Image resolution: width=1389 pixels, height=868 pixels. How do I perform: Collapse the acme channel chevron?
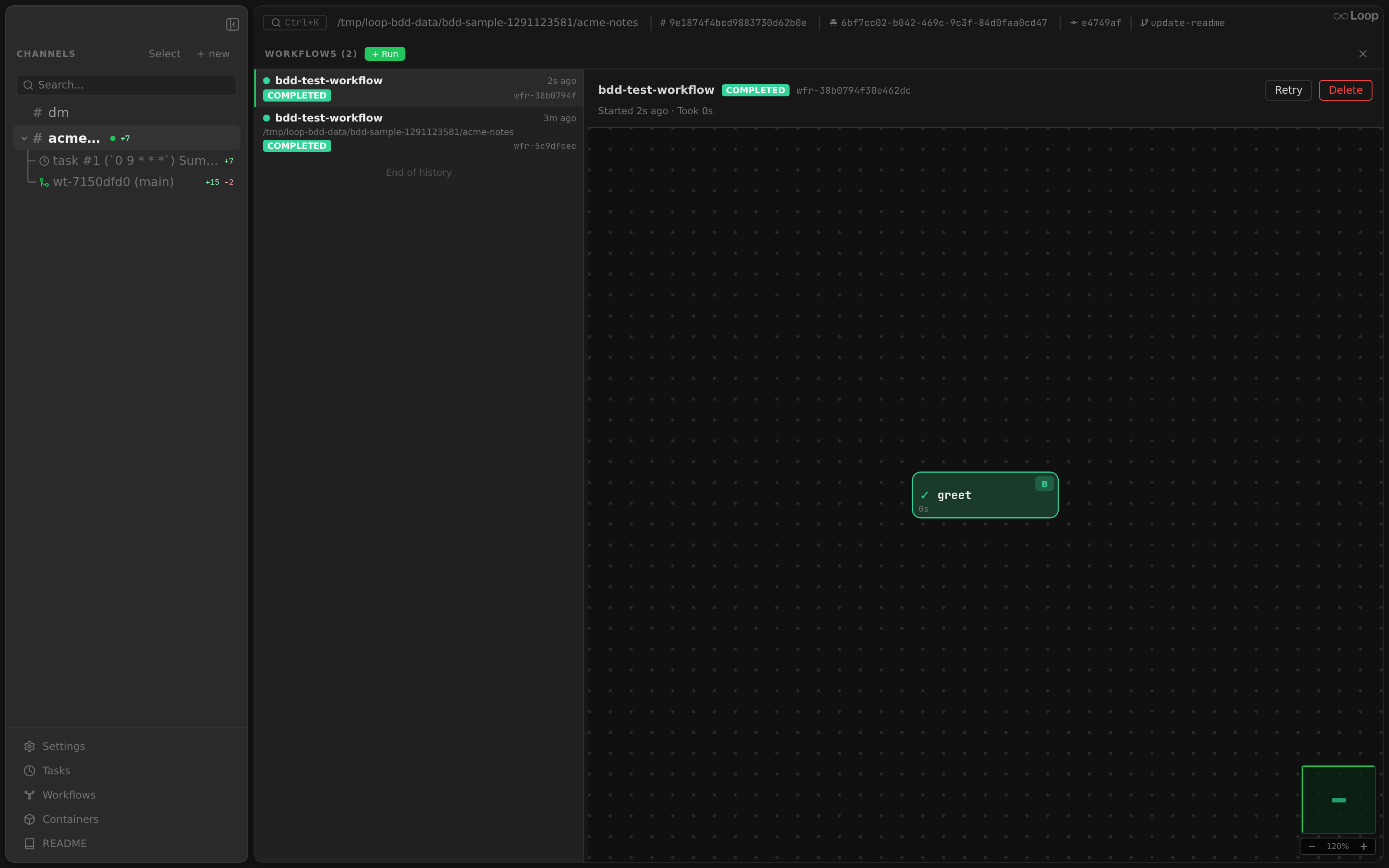pyautogui.click(x=24, y=138)
